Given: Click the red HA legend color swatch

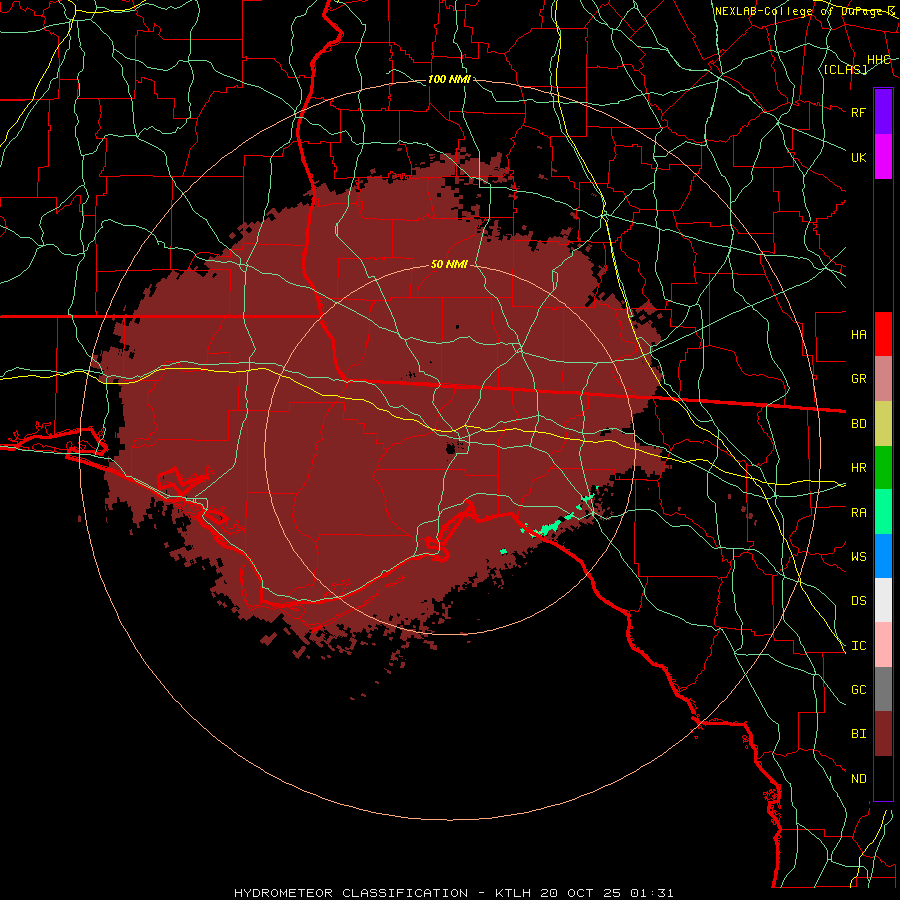Looking at the screenshot, I should pos(883,334).
